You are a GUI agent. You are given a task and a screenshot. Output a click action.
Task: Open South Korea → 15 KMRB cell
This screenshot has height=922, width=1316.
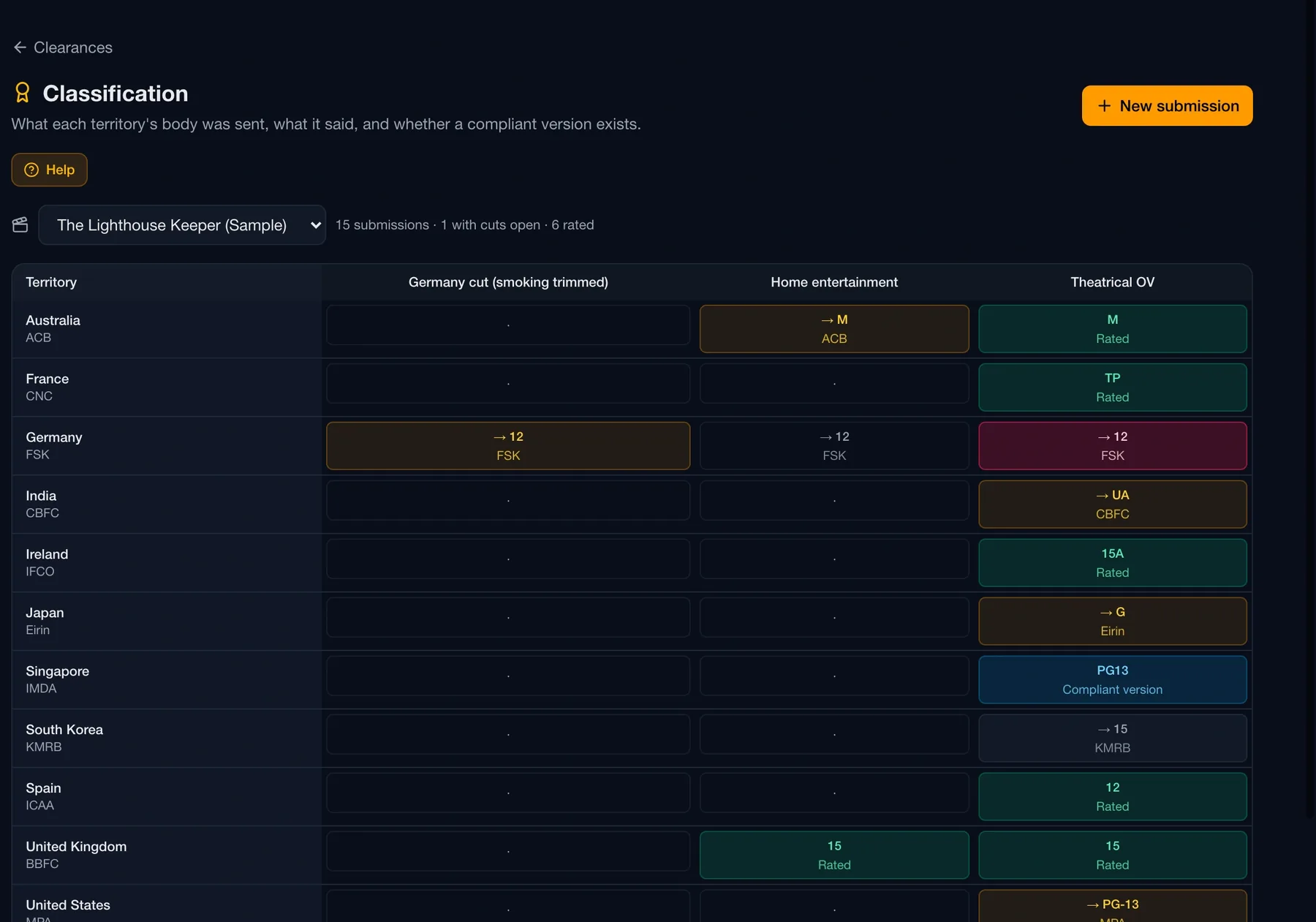[x=1112, y=738]
